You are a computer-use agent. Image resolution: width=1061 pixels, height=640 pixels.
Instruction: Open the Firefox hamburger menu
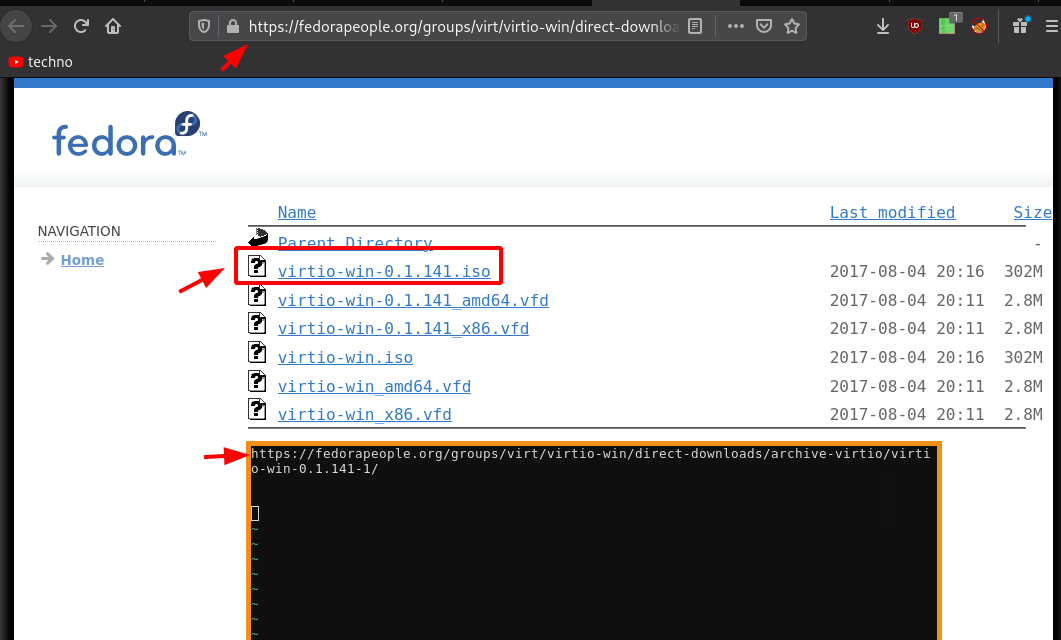[x=1052, y=26]
